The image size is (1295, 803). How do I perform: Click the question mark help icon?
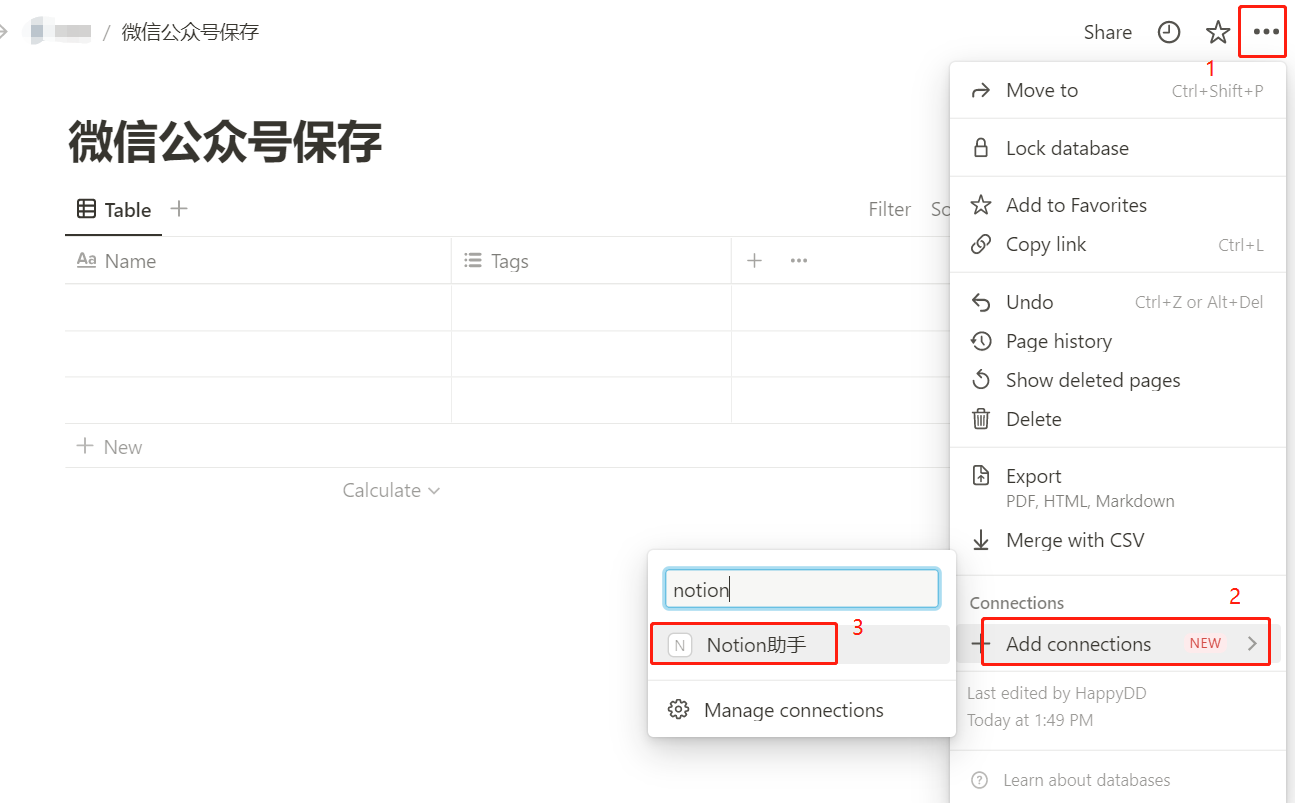981,780
